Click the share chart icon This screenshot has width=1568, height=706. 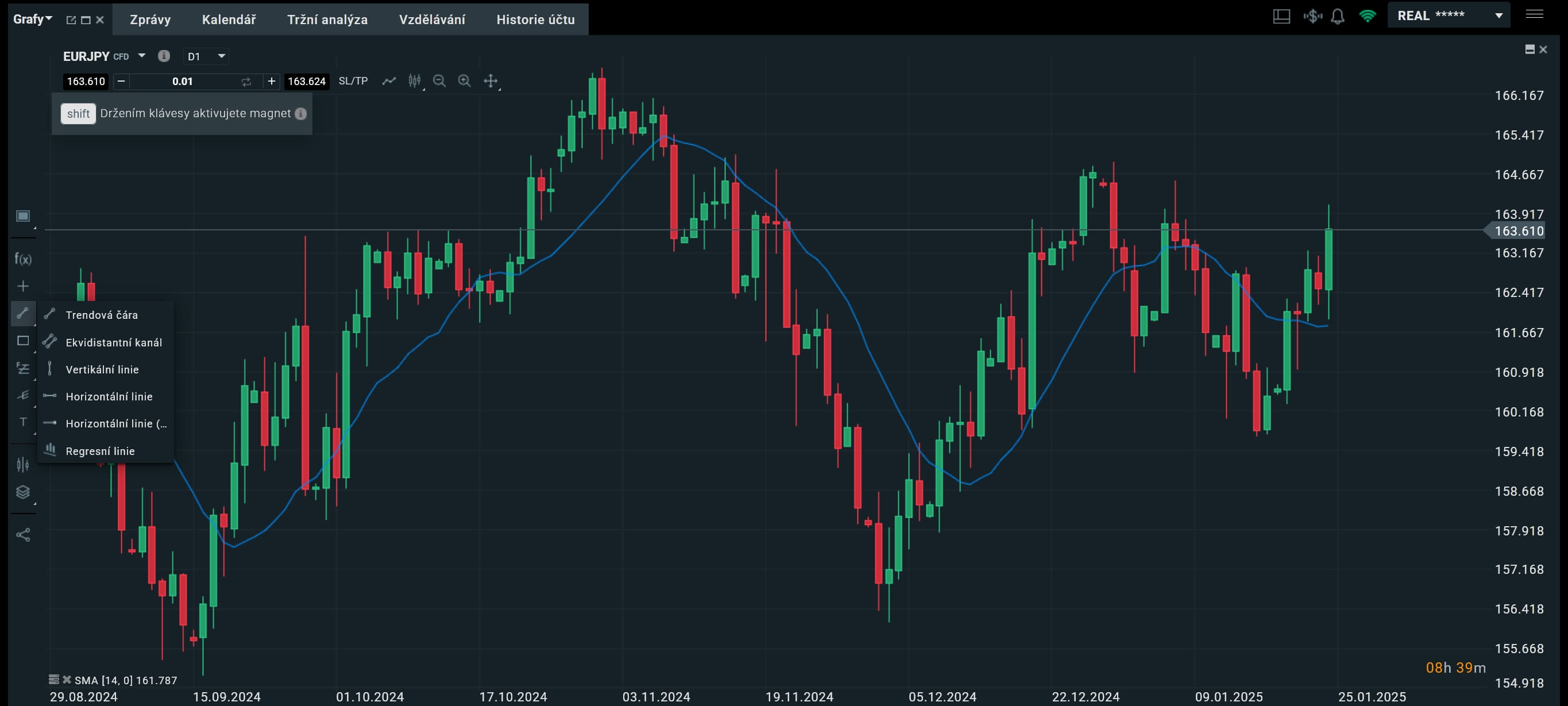click(x=22, y=535)
